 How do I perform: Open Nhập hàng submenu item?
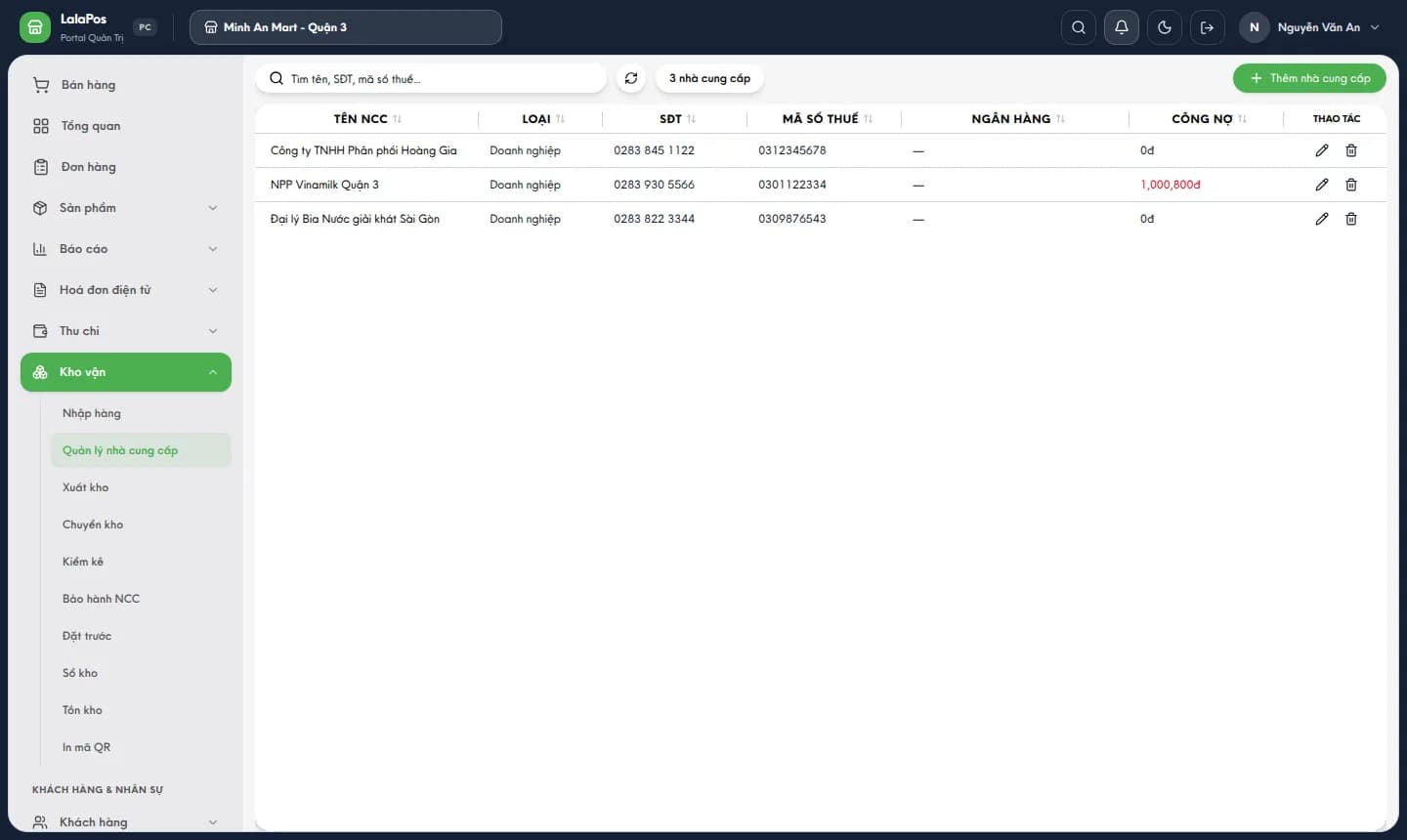pyautogui.click(x=141, y=413)
